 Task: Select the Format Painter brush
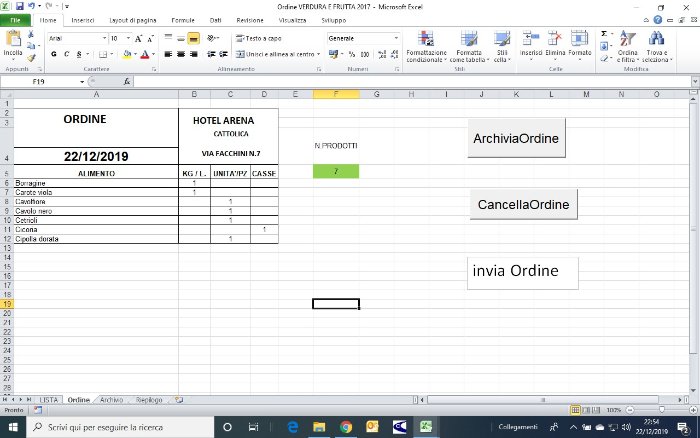[31, 58]
